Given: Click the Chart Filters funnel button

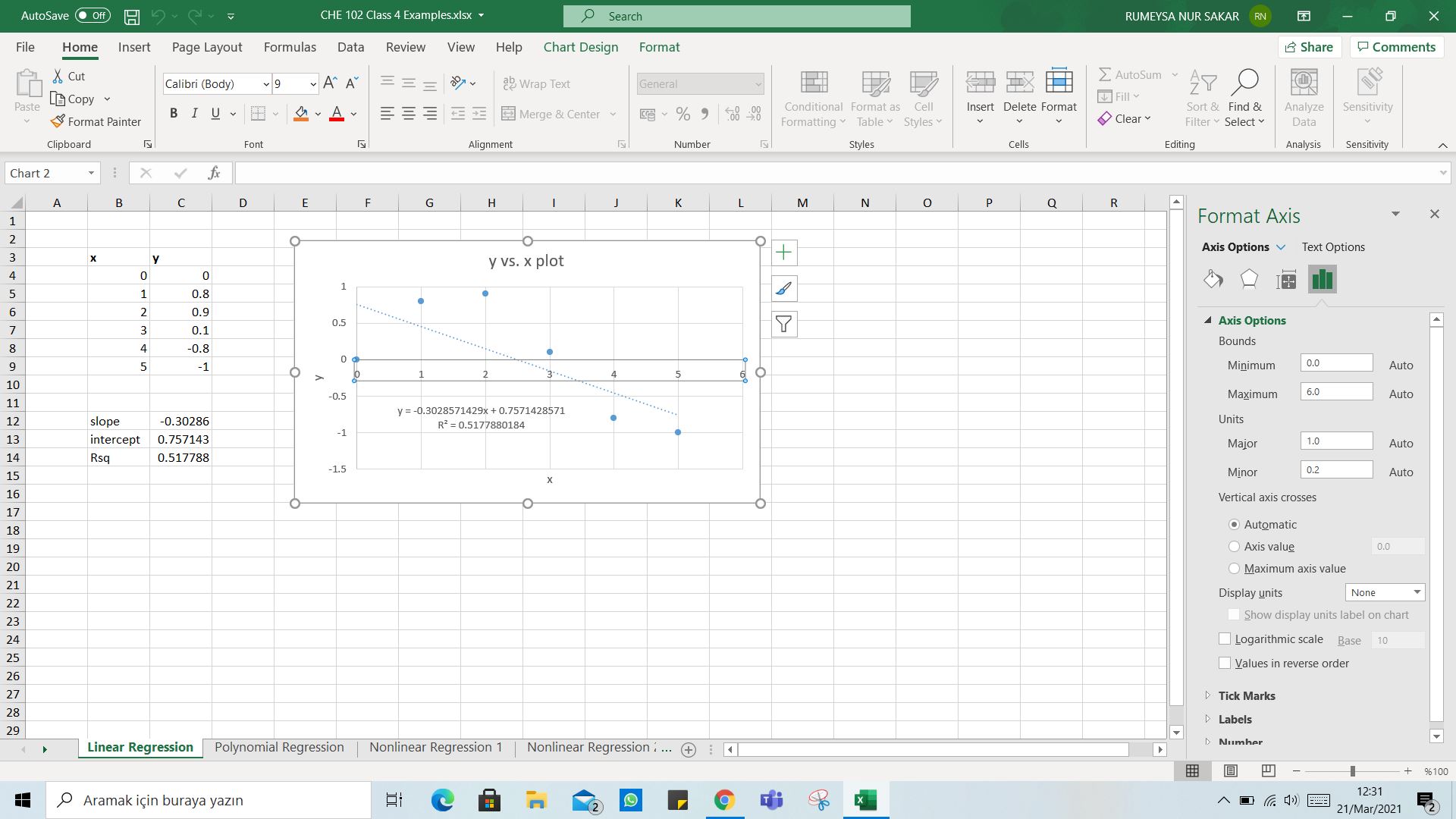Looking at the screenshot, I should (784, 325).
